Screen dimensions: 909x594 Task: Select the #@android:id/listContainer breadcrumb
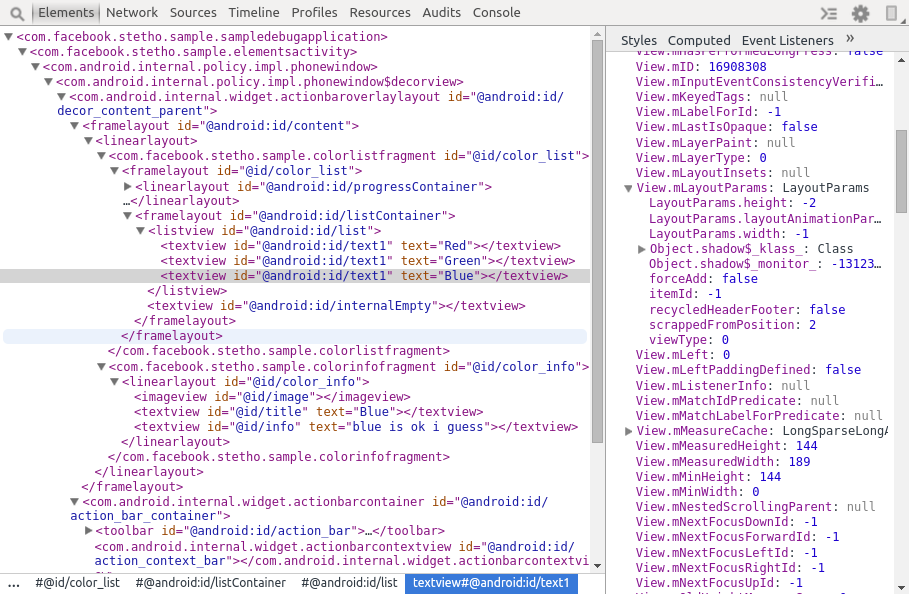click(x=210, y=583)
